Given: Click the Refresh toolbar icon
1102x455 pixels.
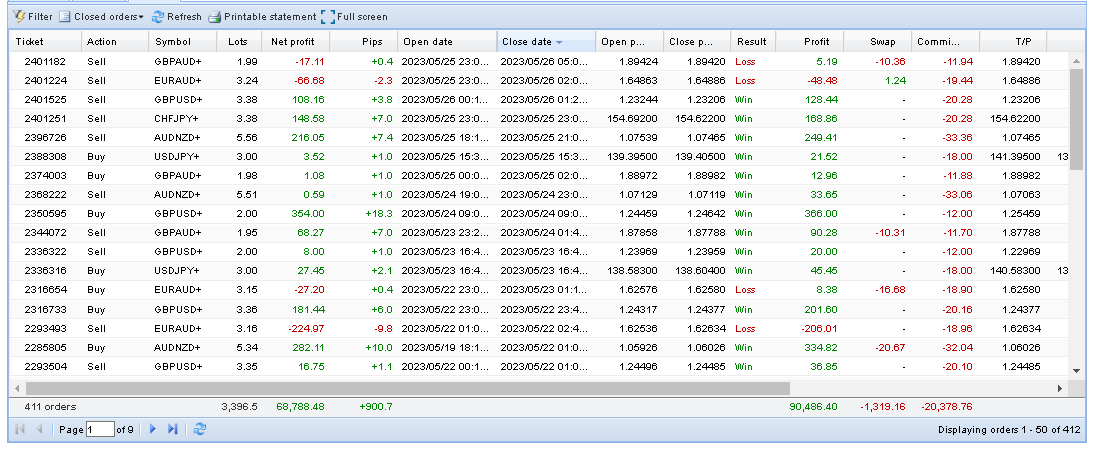Looking at the screenshot, I should pyautogui.click(x=158, y=17).
